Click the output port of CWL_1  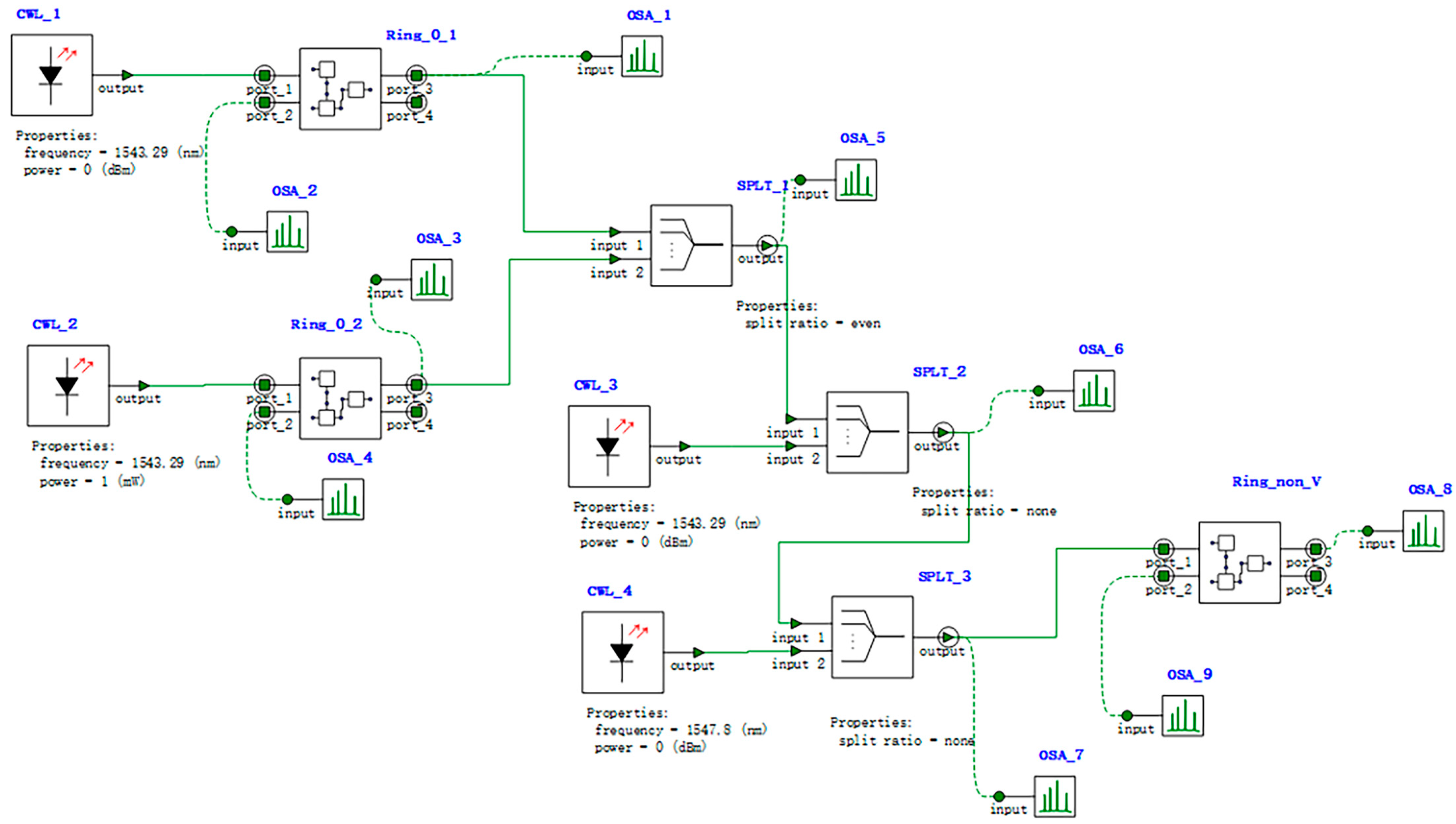(127, 75)
